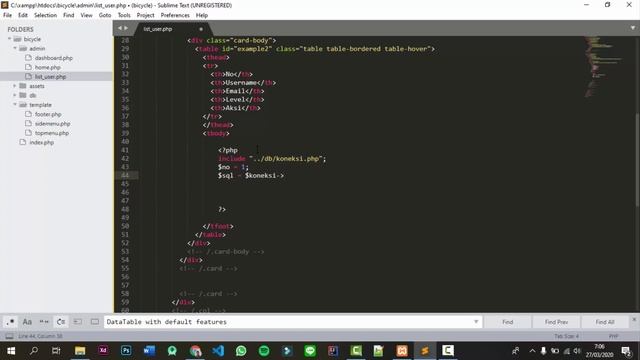Image resolution: width=640 pixels, height=360 pixels.
Task: Open the Tools menu
Action: [x=124, y=15]
